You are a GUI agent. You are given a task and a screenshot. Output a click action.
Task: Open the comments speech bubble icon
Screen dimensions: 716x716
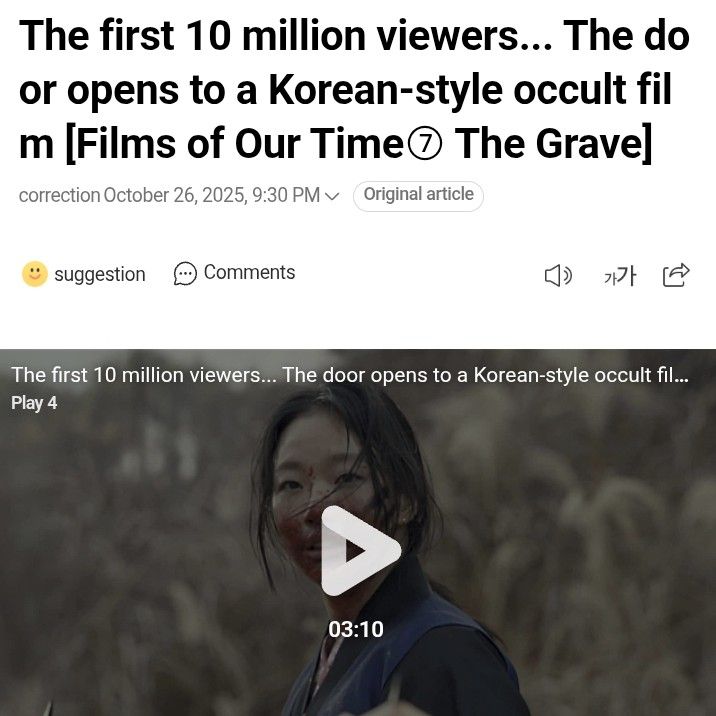185,274
